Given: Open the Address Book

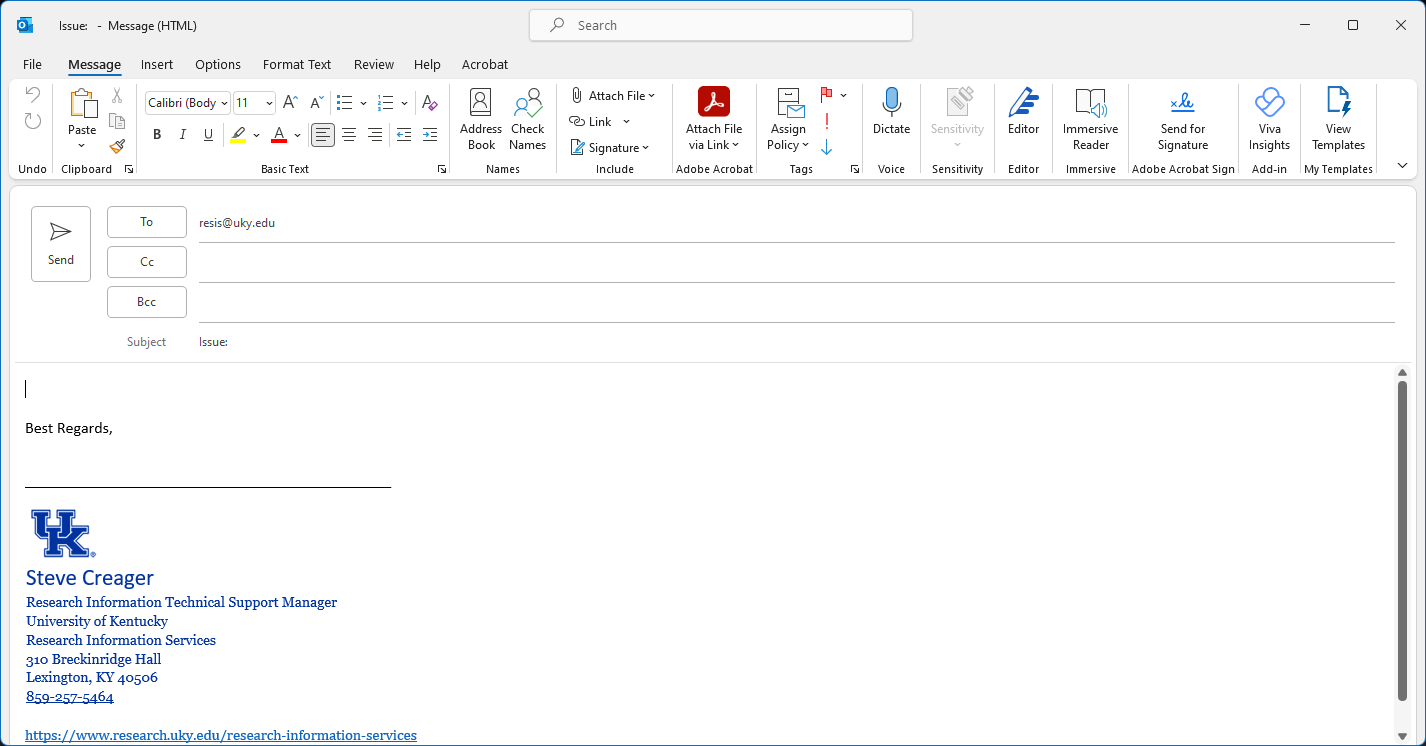Looking at the screenshot, I should tap(481, 119).
